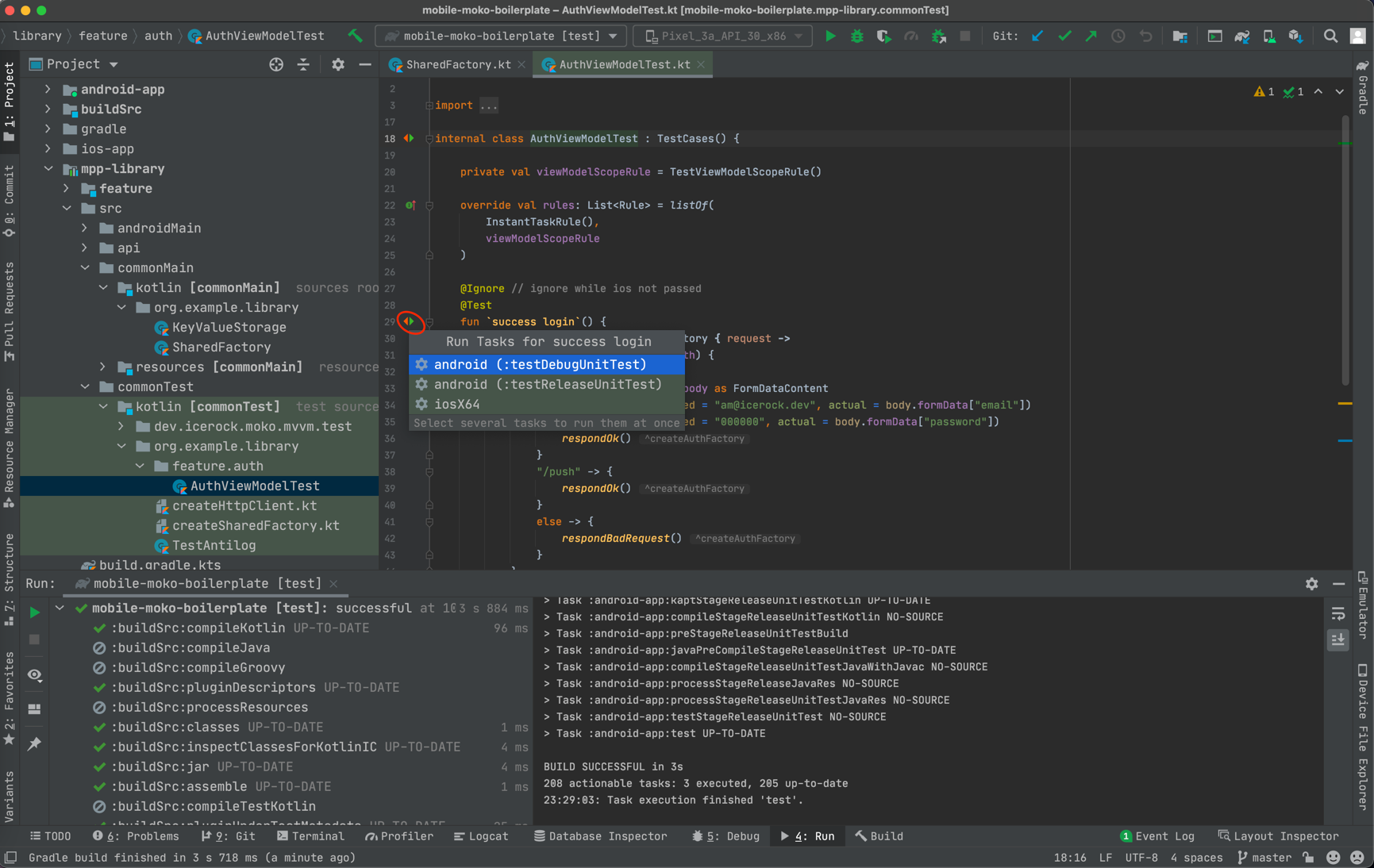Click the 4 spaces indent widget

click(1196, 858)
